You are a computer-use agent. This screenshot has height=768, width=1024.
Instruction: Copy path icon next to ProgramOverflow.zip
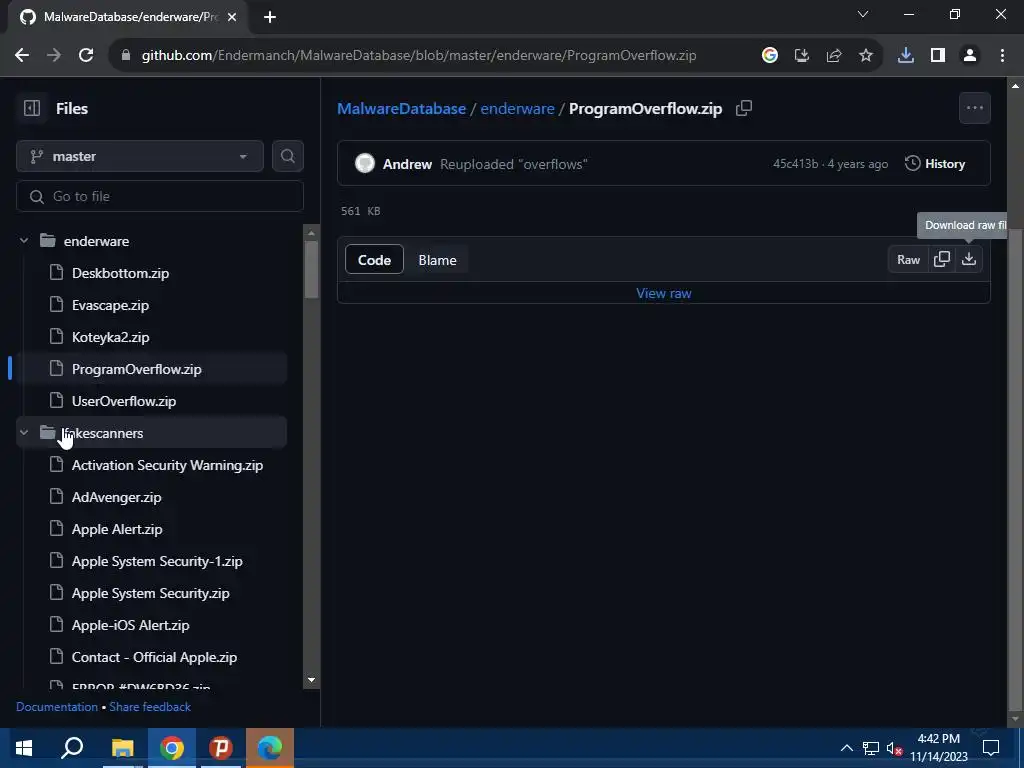click(743, 108)
